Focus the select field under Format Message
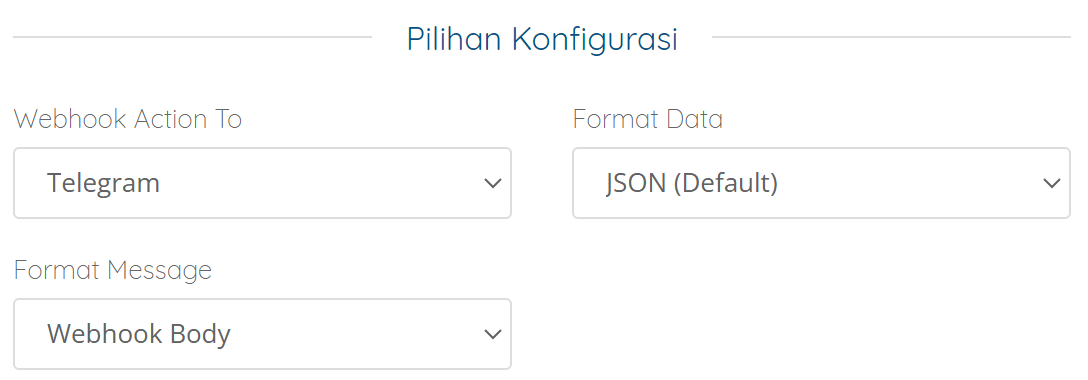 [x=262, y=334]
